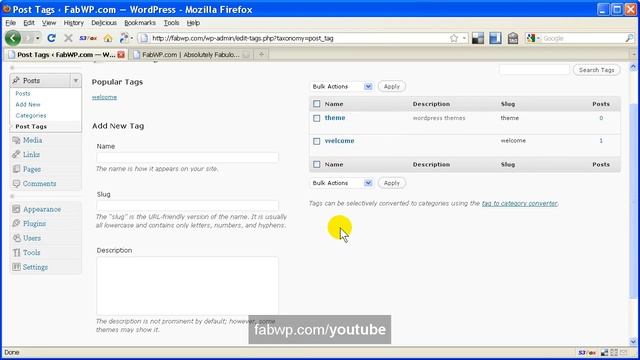The height and width of the screenshot is (360, 640).
Task: Click the Delicious tag page icon
Action: [513, 38]
